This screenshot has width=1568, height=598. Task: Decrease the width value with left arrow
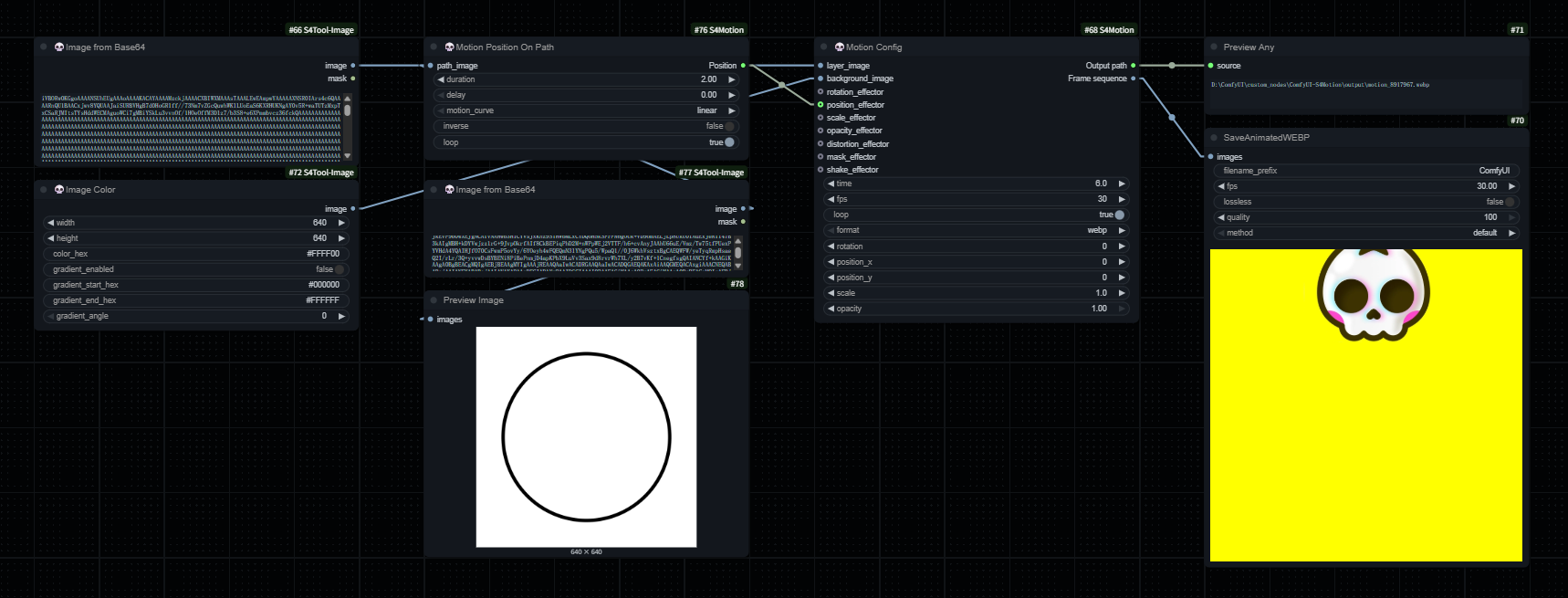click(50, 223)
